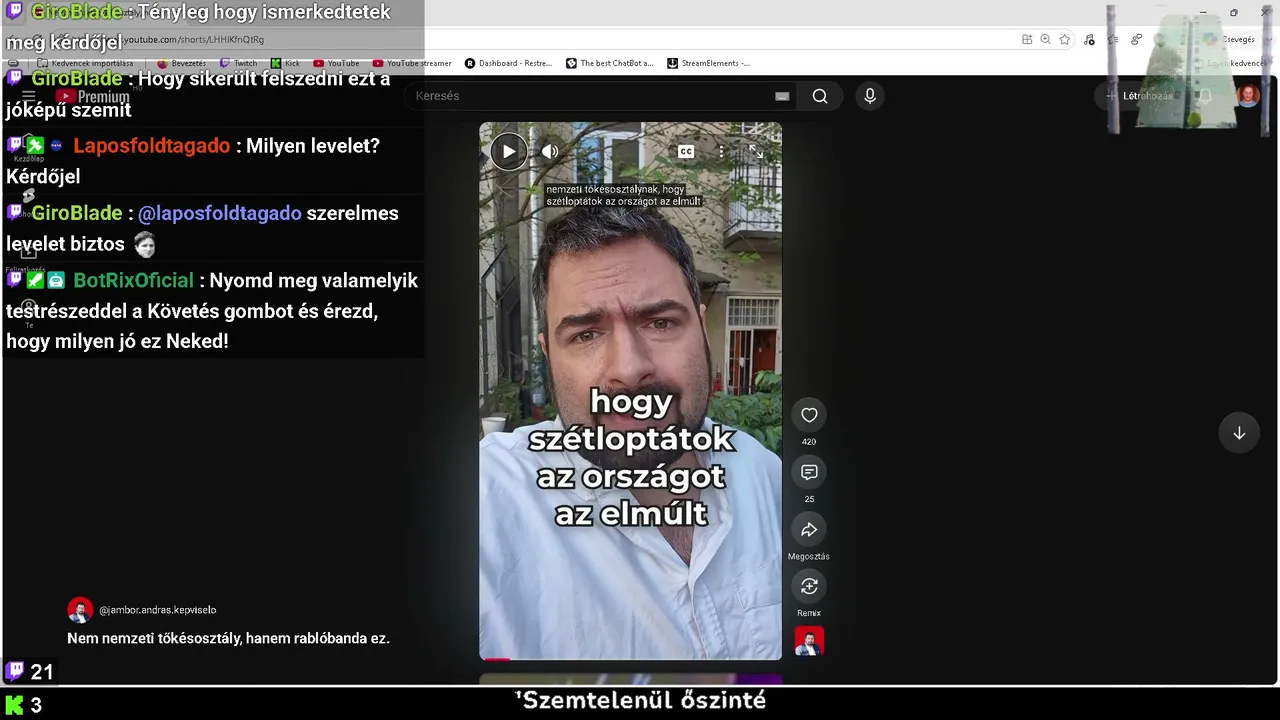This screenshot has width=1280, height=720.
Task: Click the BotRixOficial chat username
Action: 133,281
